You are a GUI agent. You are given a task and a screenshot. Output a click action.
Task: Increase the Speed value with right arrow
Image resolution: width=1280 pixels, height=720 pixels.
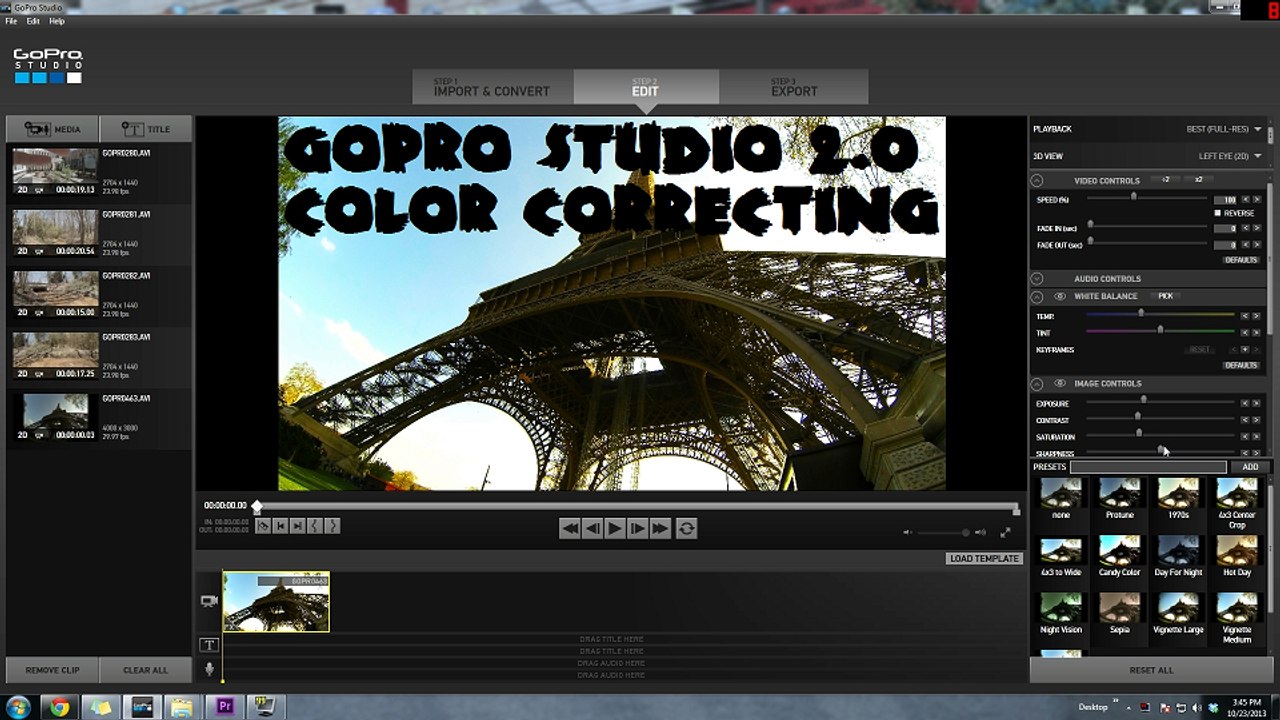1257,200
